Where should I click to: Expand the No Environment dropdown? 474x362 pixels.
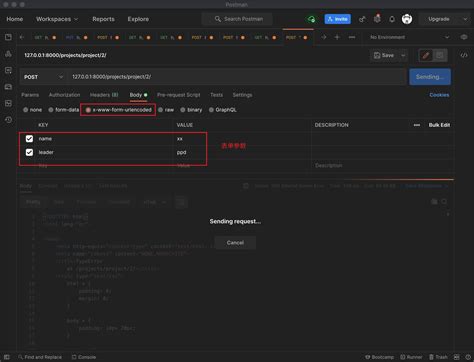coord(410,37)
